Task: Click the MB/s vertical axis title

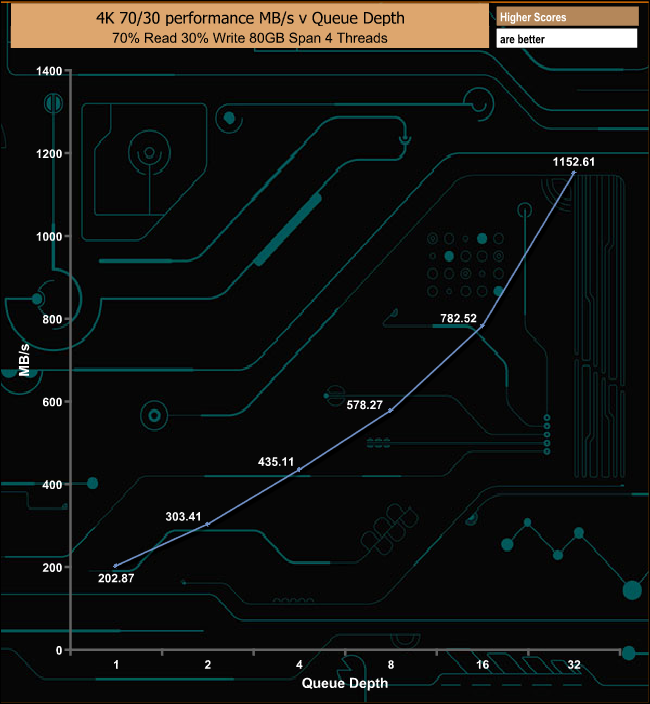Action: pyautogui.click(x=24, y=358)
